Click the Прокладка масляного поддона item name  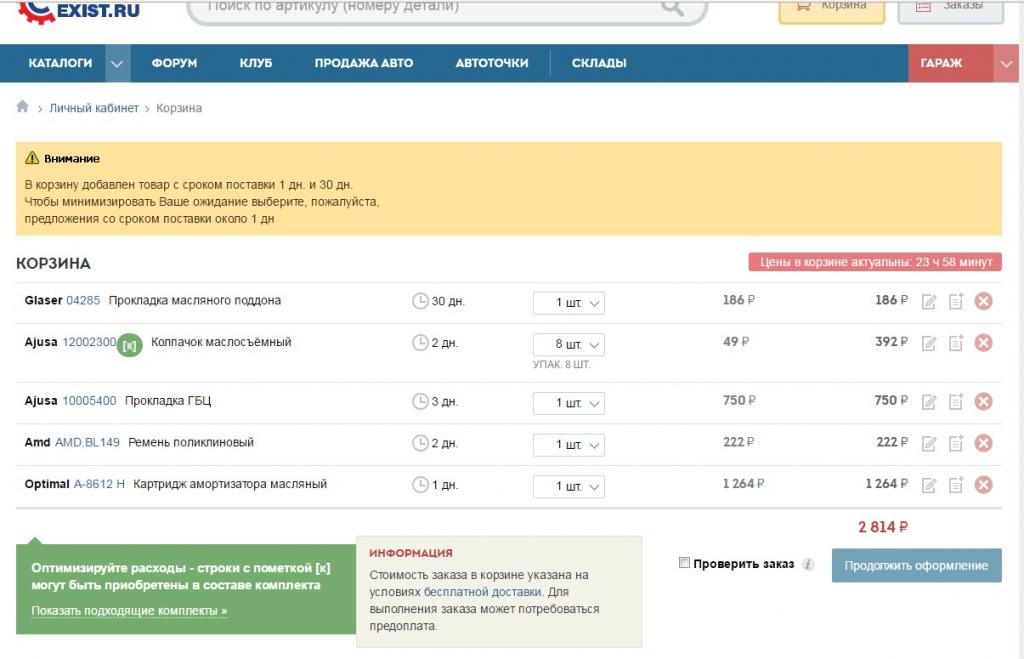[195, 300]
